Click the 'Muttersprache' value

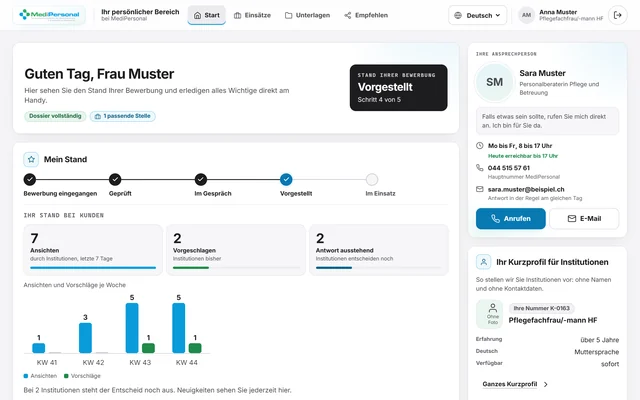(x=597, y=352)
